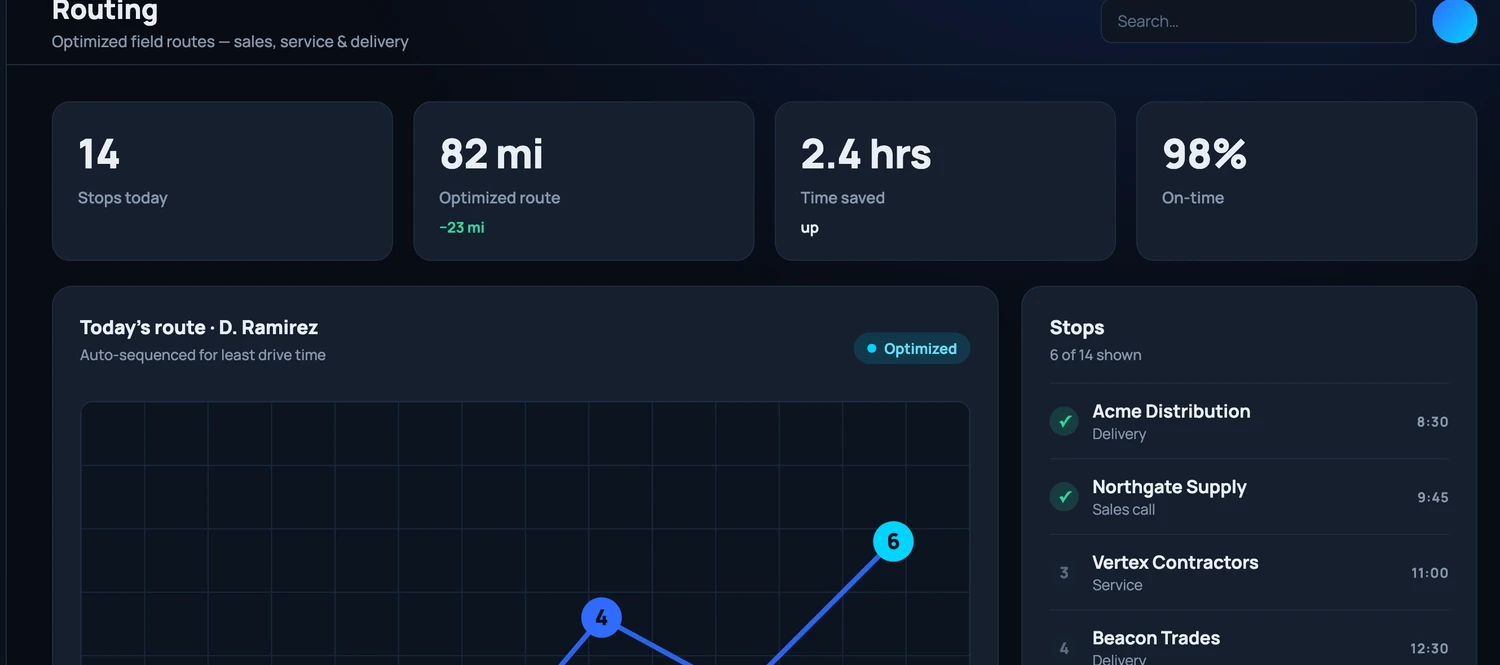The width and height of the screenshot is (1500, 665).
Task: Open the 2.4 hrs Time saved card
Action: pos(945,181)
